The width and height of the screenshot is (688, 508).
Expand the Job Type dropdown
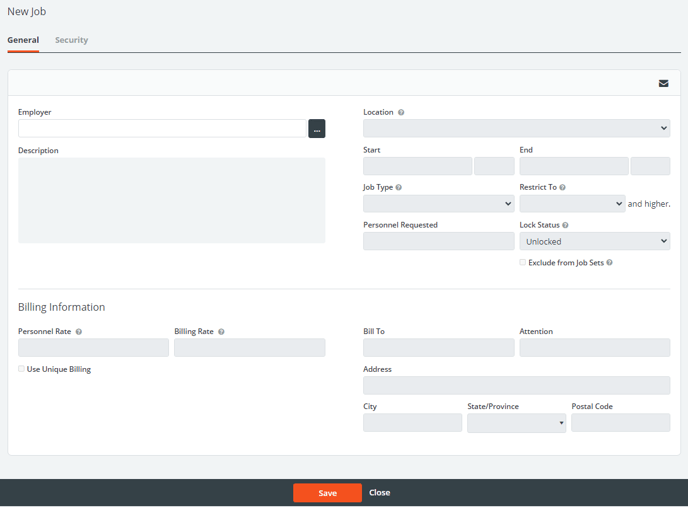tap(438, 204)
